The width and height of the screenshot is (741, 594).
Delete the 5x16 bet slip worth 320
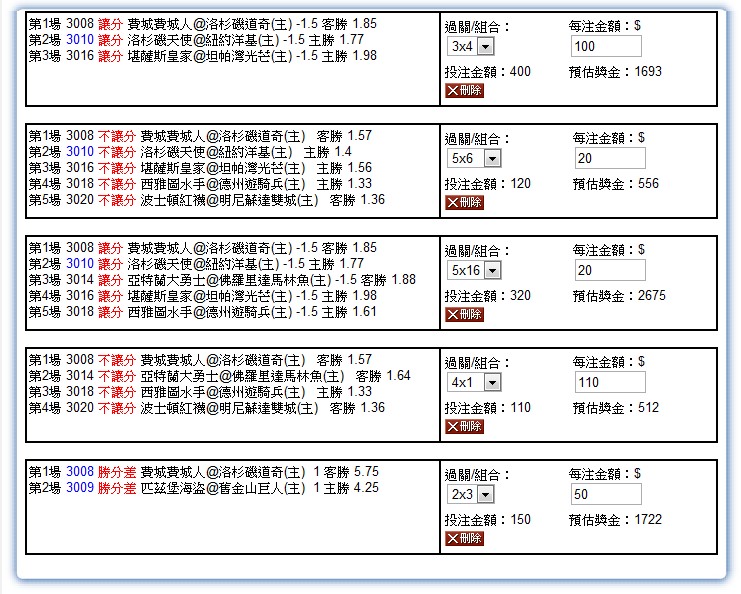(x=464, y=314)
